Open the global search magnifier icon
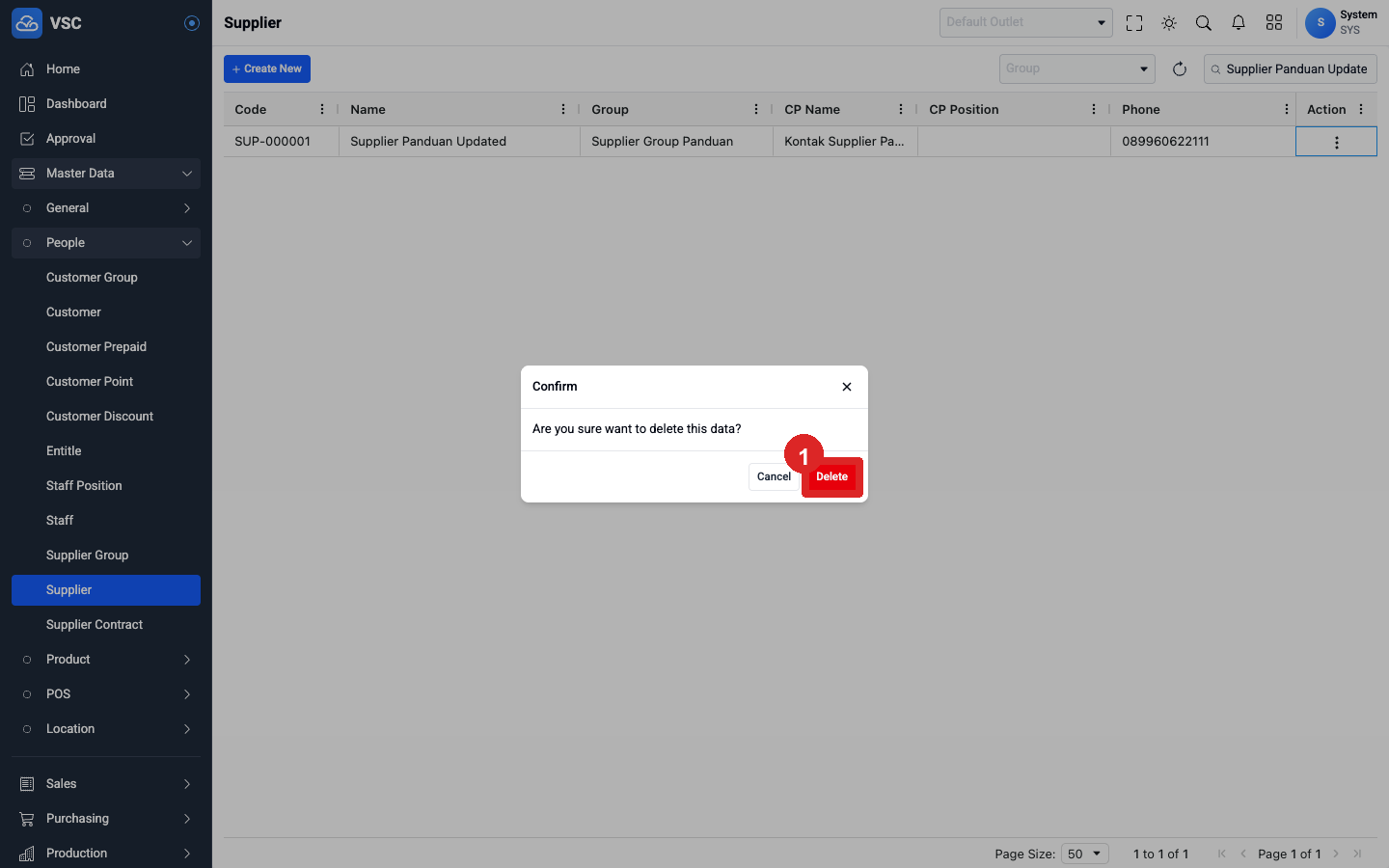The width and height of the screenshot is (1389, 868). (1204, 23)
